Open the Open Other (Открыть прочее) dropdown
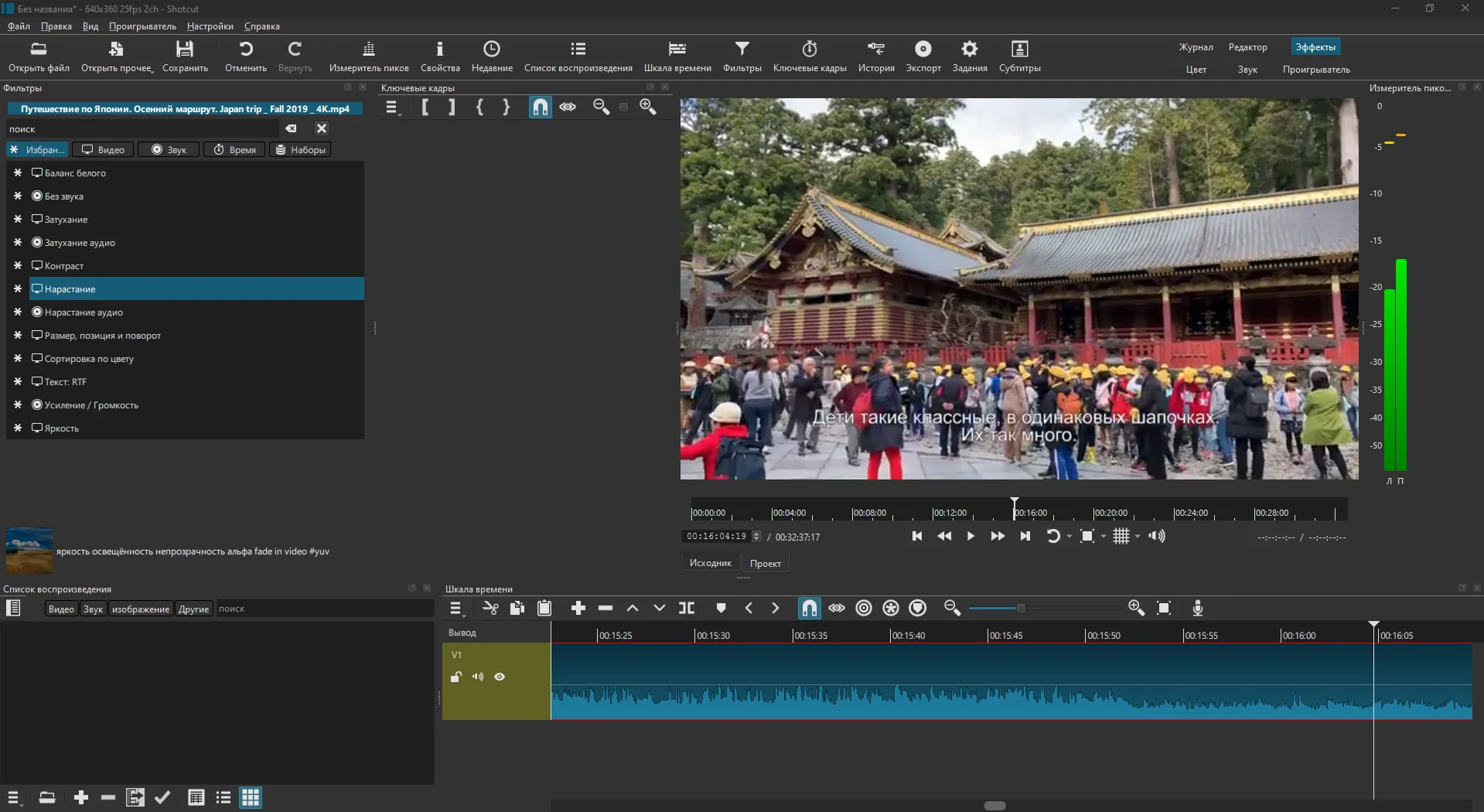This screenshot has width=1484, height=812. tap(117, 56)
